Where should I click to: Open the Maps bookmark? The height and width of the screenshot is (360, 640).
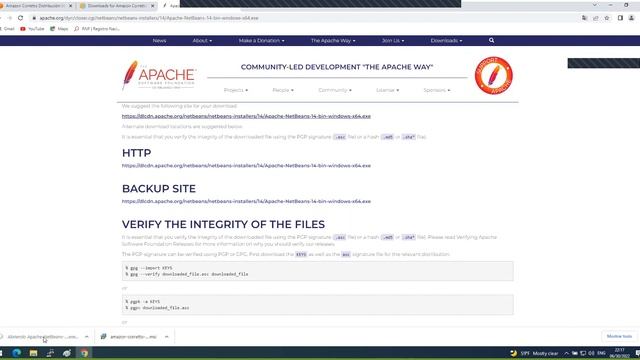pos(59,29)
